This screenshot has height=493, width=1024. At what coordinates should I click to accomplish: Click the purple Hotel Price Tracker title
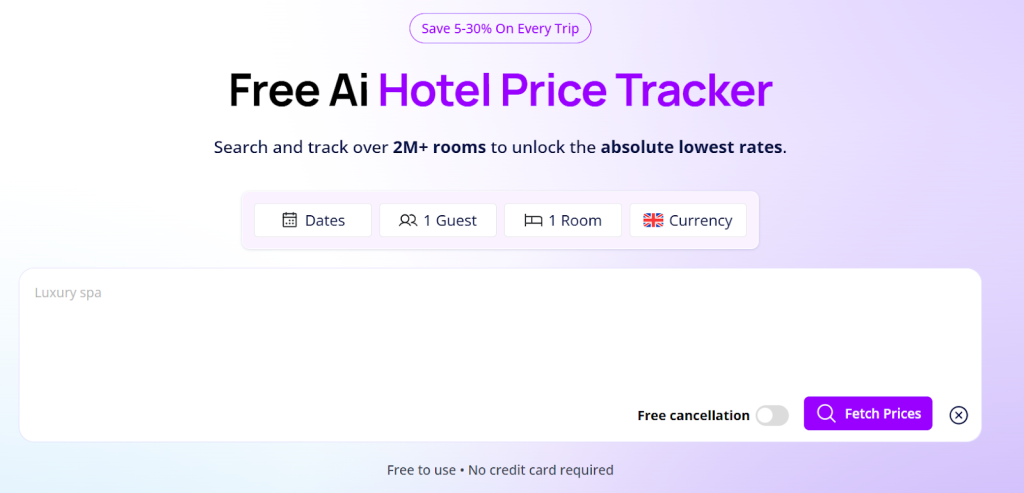pyautogui.click(x=575, y=90)
